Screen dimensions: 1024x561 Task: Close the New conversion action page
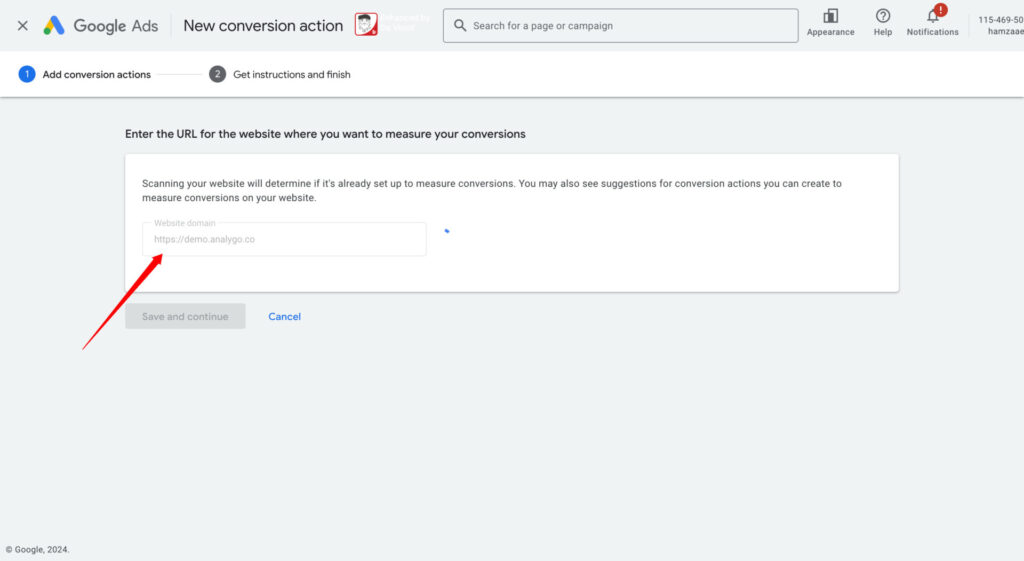coord(22,26)
